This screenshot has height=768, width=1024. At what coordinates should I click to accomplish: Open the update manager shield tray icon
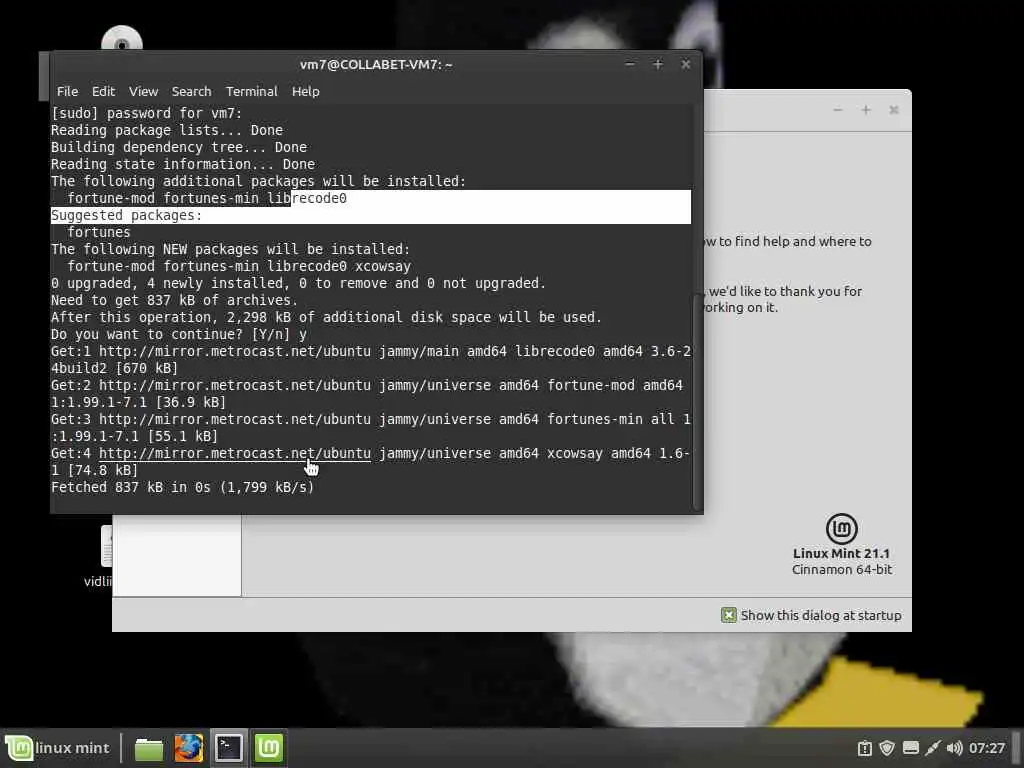pos(886,748)
